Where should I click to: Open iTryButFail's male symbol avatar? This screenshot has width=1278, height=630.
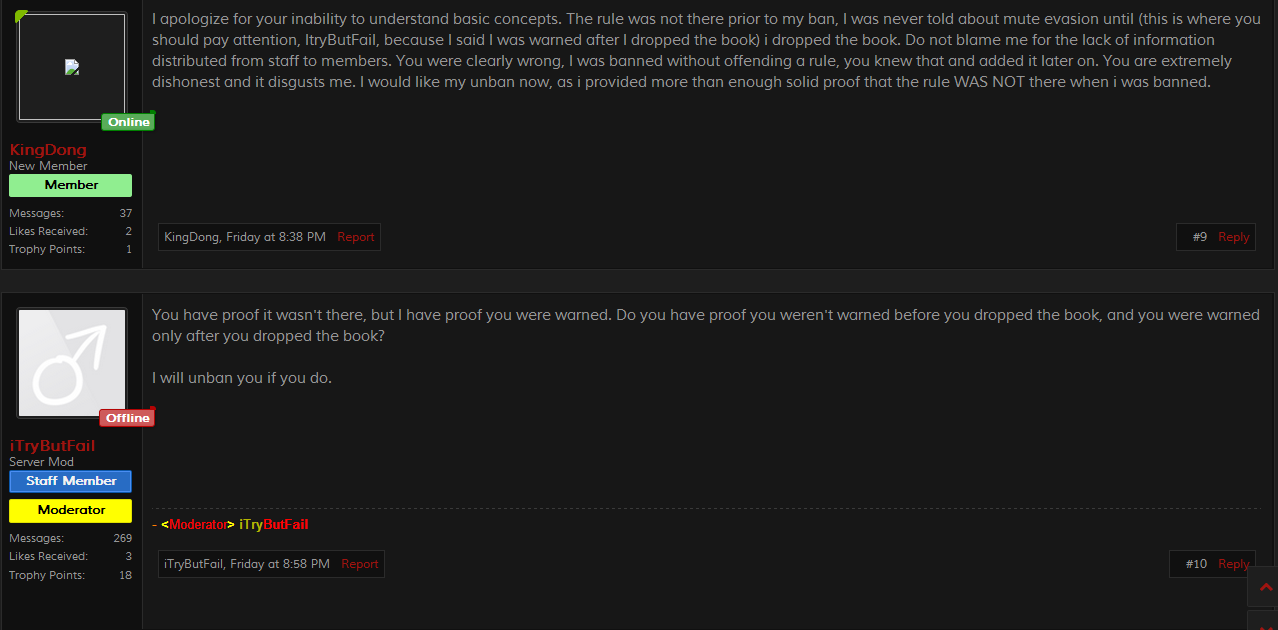(x=72, y=363)
